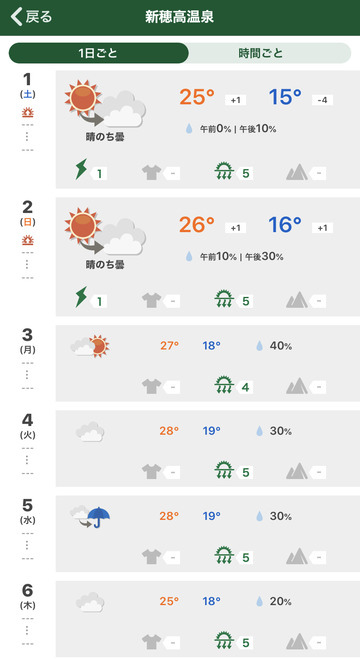360x659 pixels.
Task: Tap day 2 thunder index lightning icon
Action: [81, 297]
